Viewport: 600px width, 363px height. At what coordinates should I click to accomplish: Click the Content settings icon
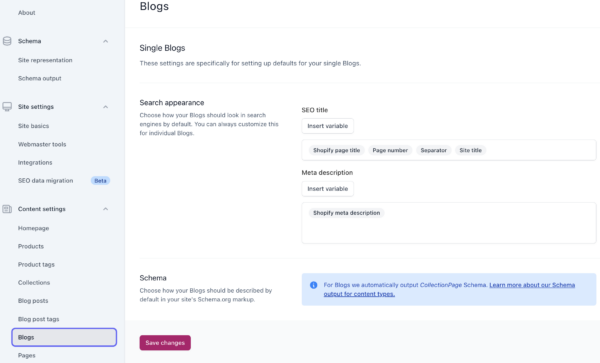tap(7, 209)
